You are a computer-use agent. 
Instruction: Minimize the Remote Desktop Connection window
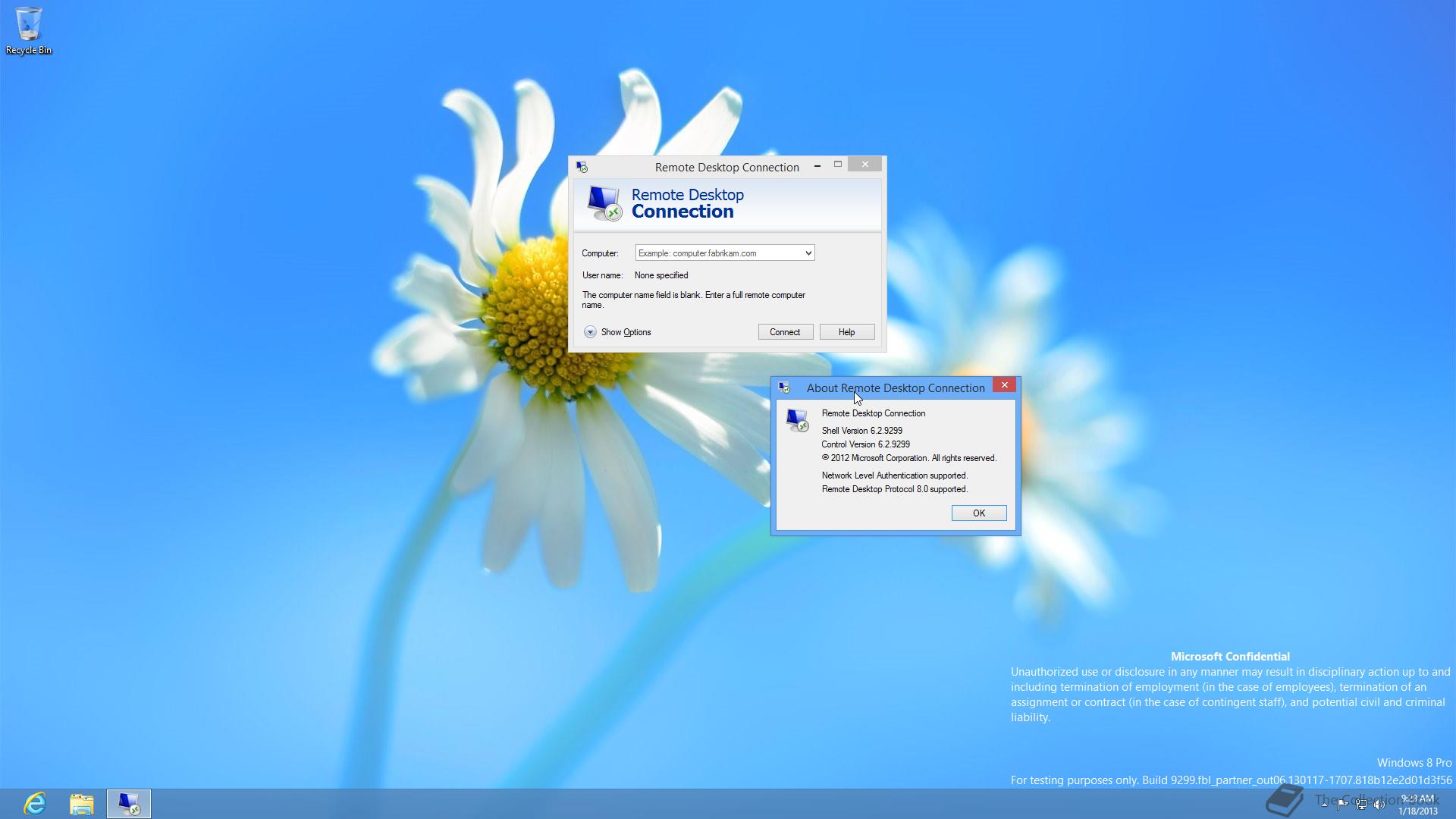pos(817,165)
